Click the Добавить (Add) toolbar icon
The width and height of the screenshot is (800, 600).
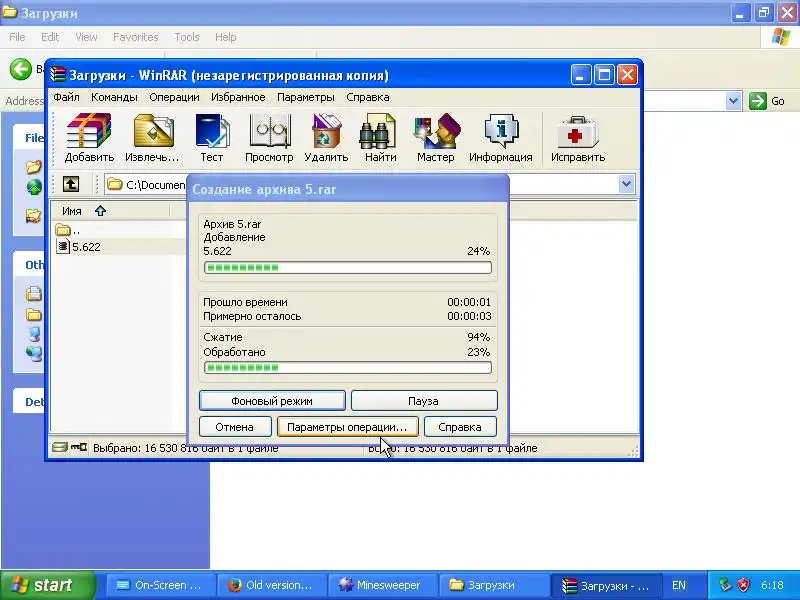(x=89, y=138)
